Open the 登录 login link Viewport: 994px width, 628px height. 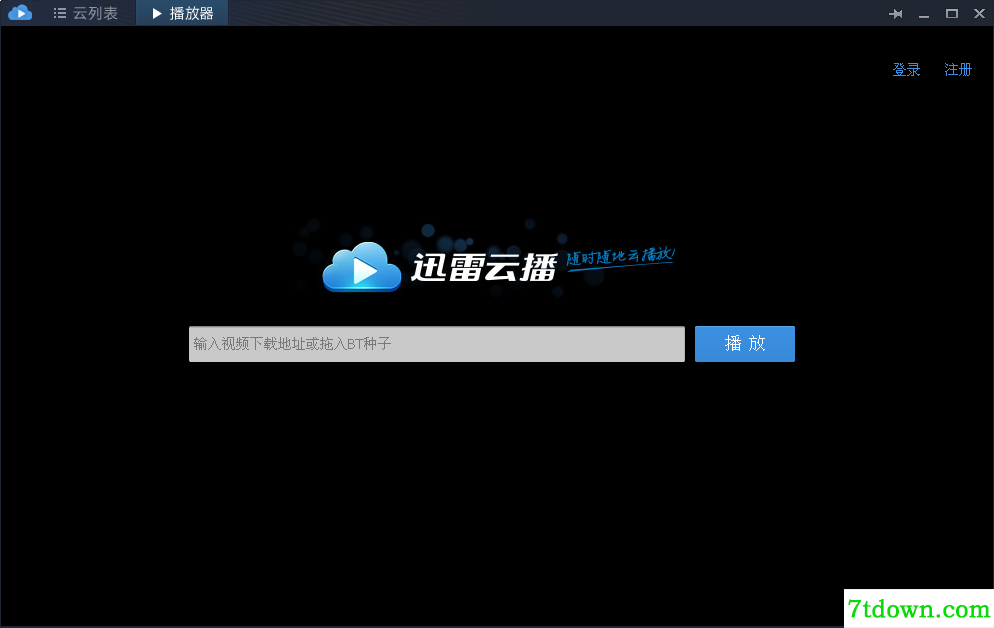click(x=906, y=70)
